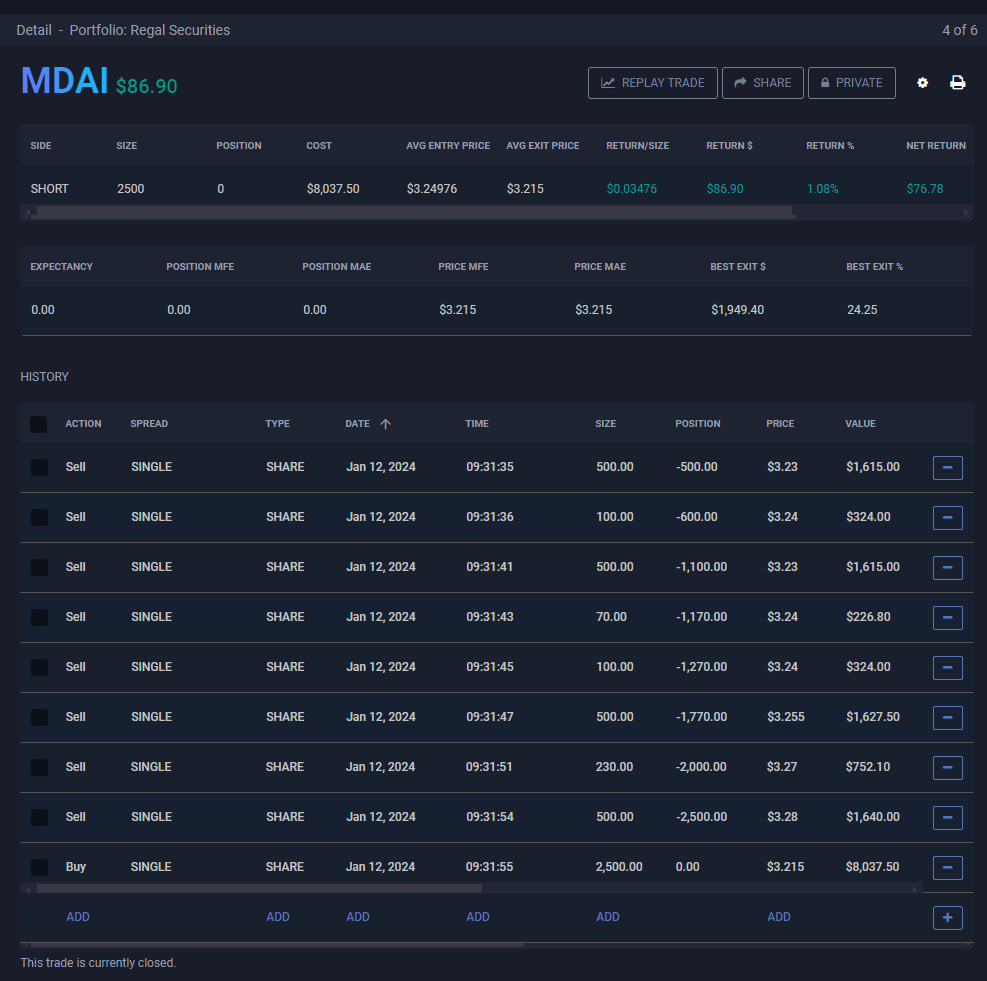Toggle the select-all checkbox in History header
This screenshot has height=981, width=987.
pos(38,424)
